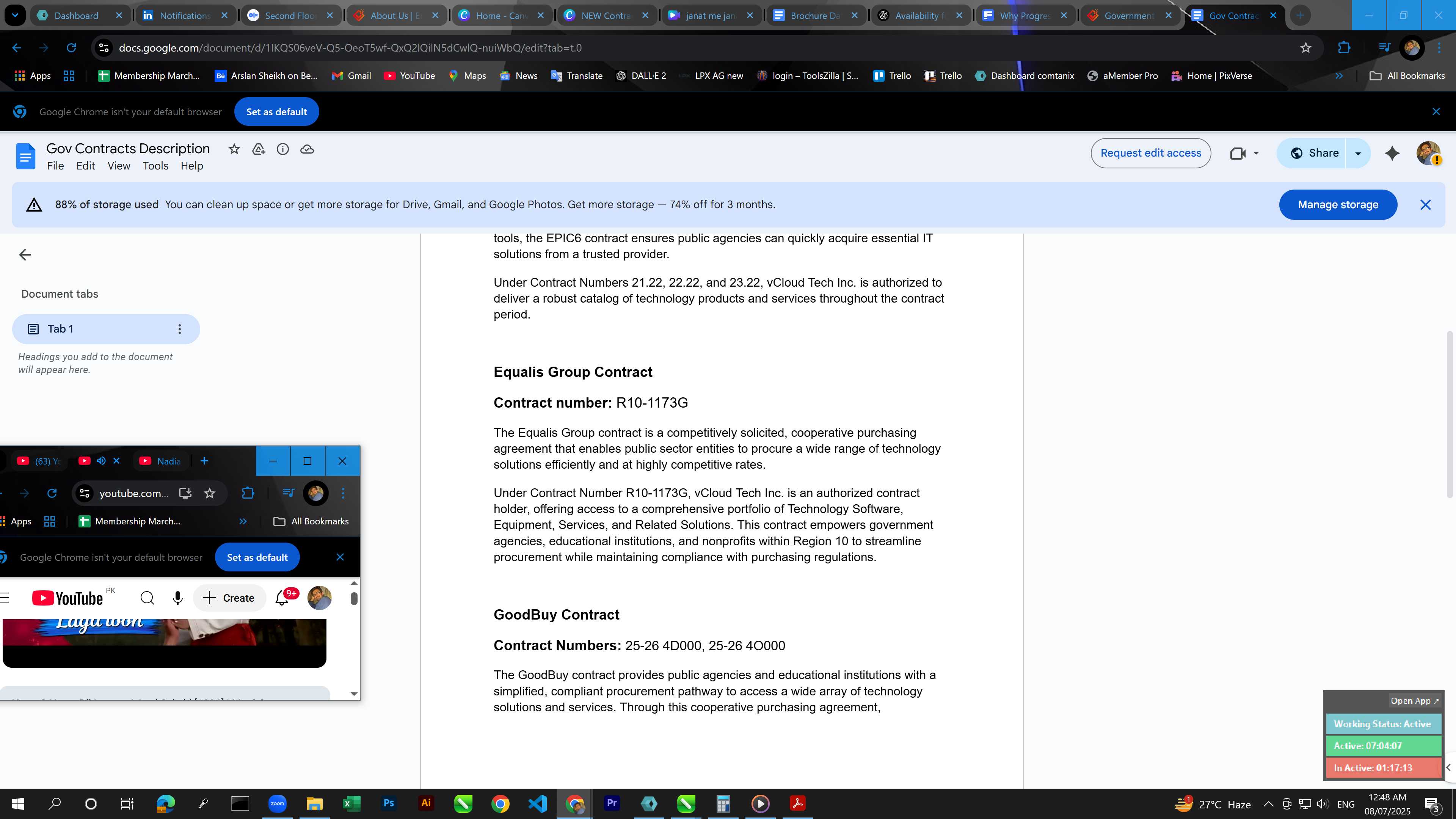Reload the Google Docs page
Image resolution: width=1456 pixels, height=819 pixels.
pyautogui.click(x=71, y=48)
